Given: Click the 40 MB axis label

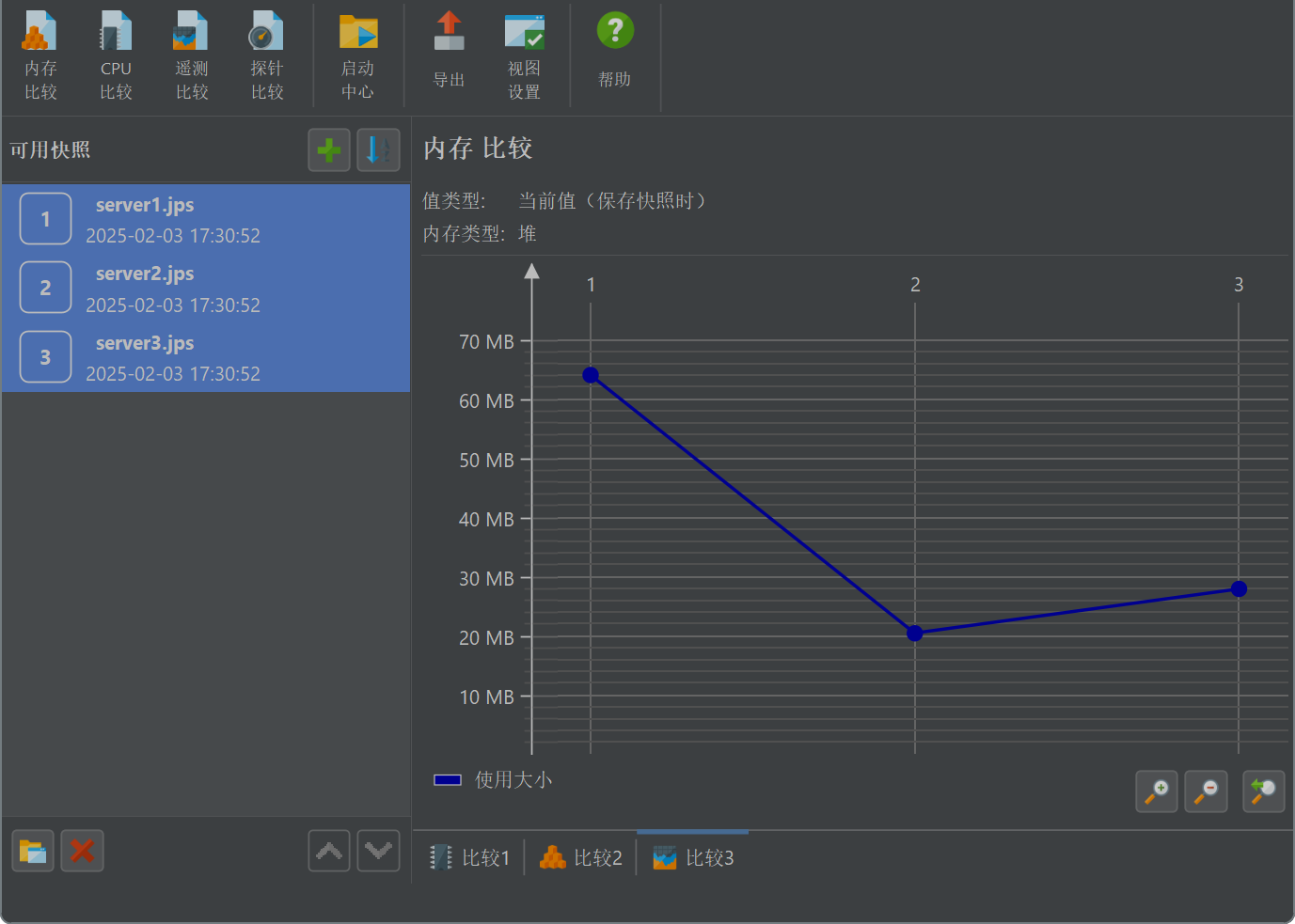Looking at the screenshot, I should (x=486, y=520).
